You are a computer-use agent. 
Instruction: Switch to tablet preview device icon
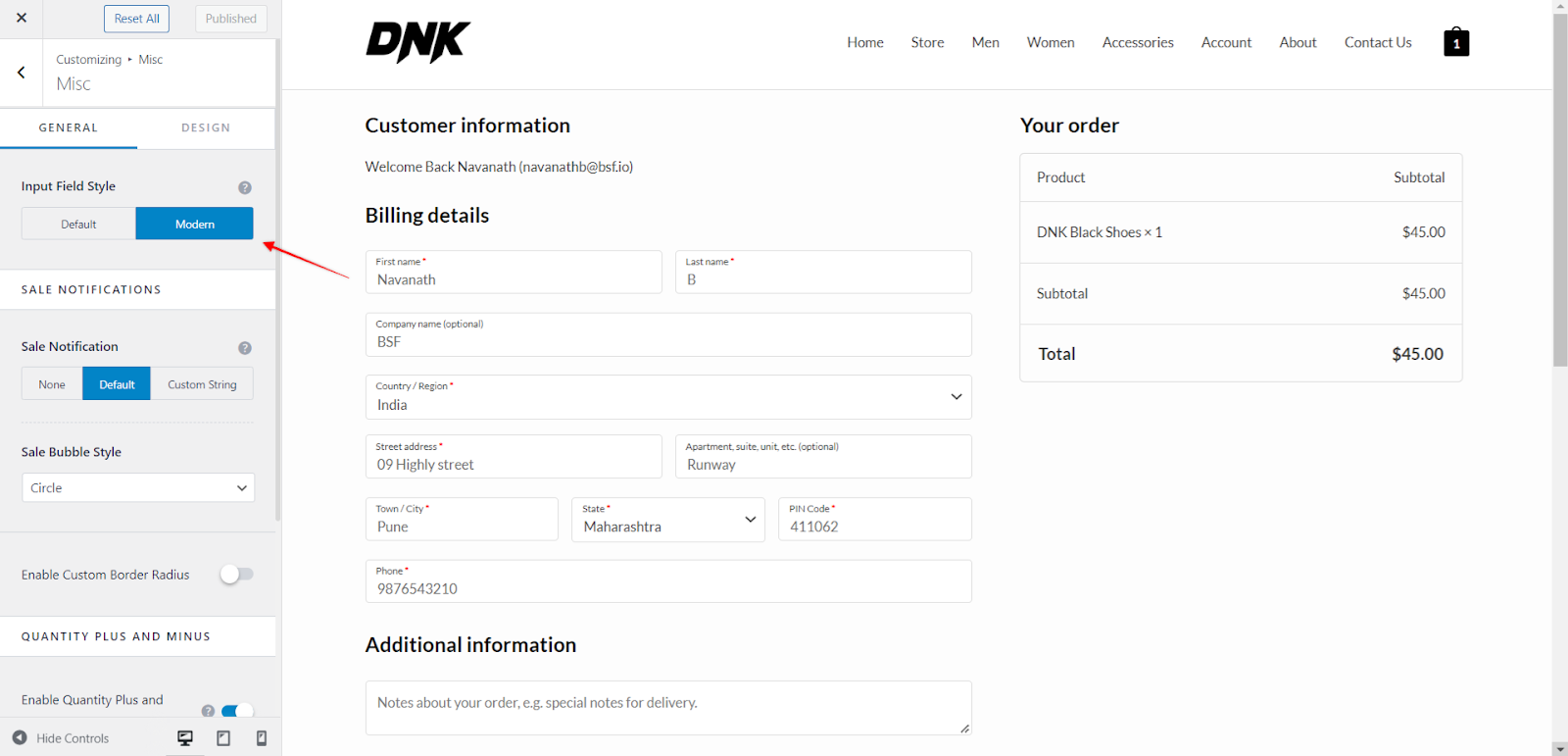point(223,738)
